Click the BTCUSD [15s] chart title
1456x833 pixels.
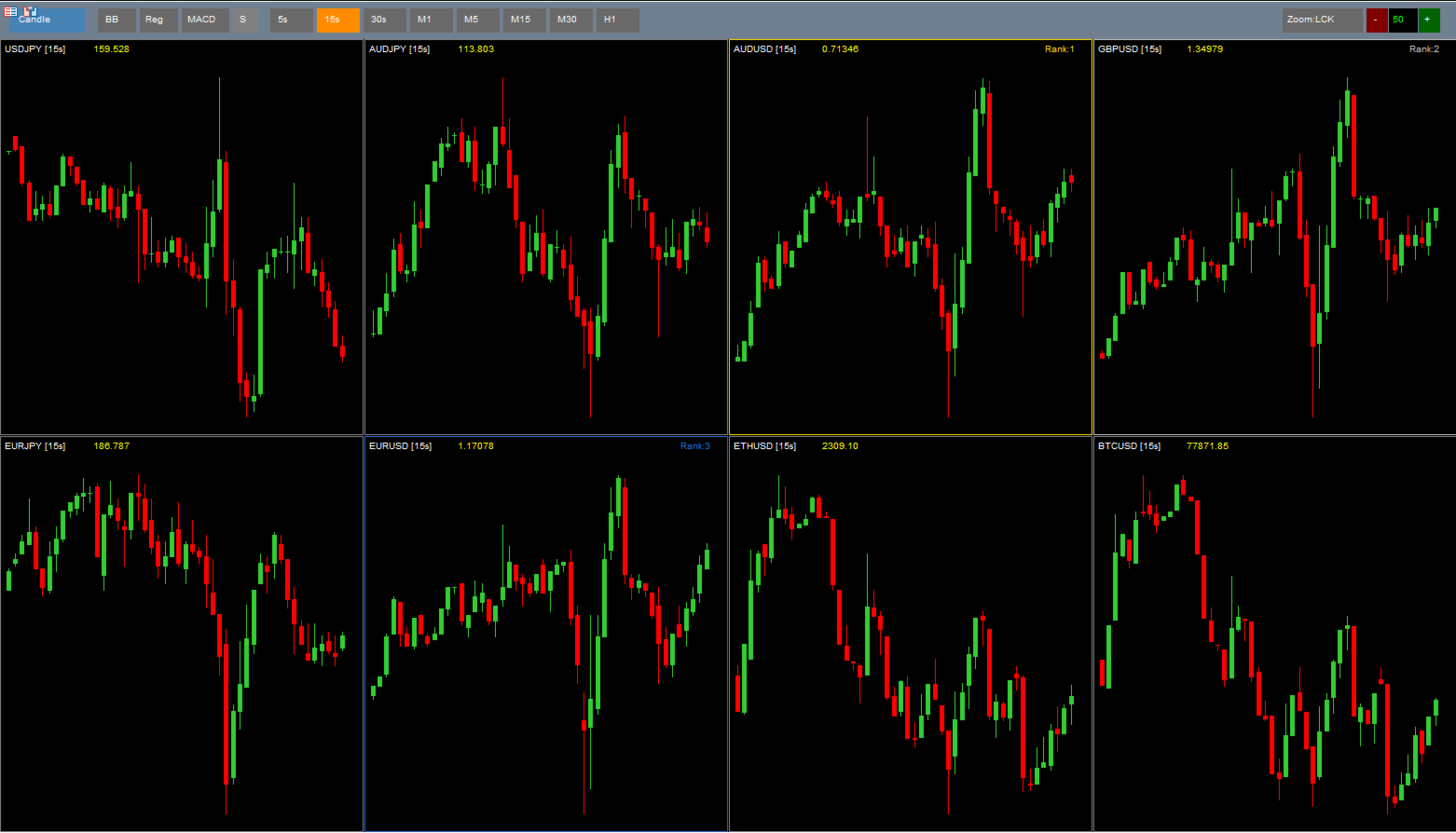pyautogui.click(x=1130, y=446)
